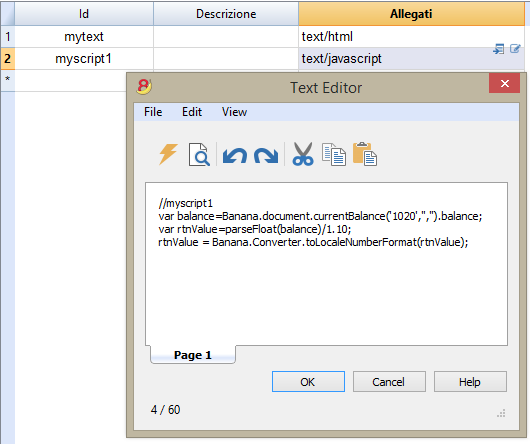
Task: Switch to the Page 1 tab
Action: (x=193, y=355)
